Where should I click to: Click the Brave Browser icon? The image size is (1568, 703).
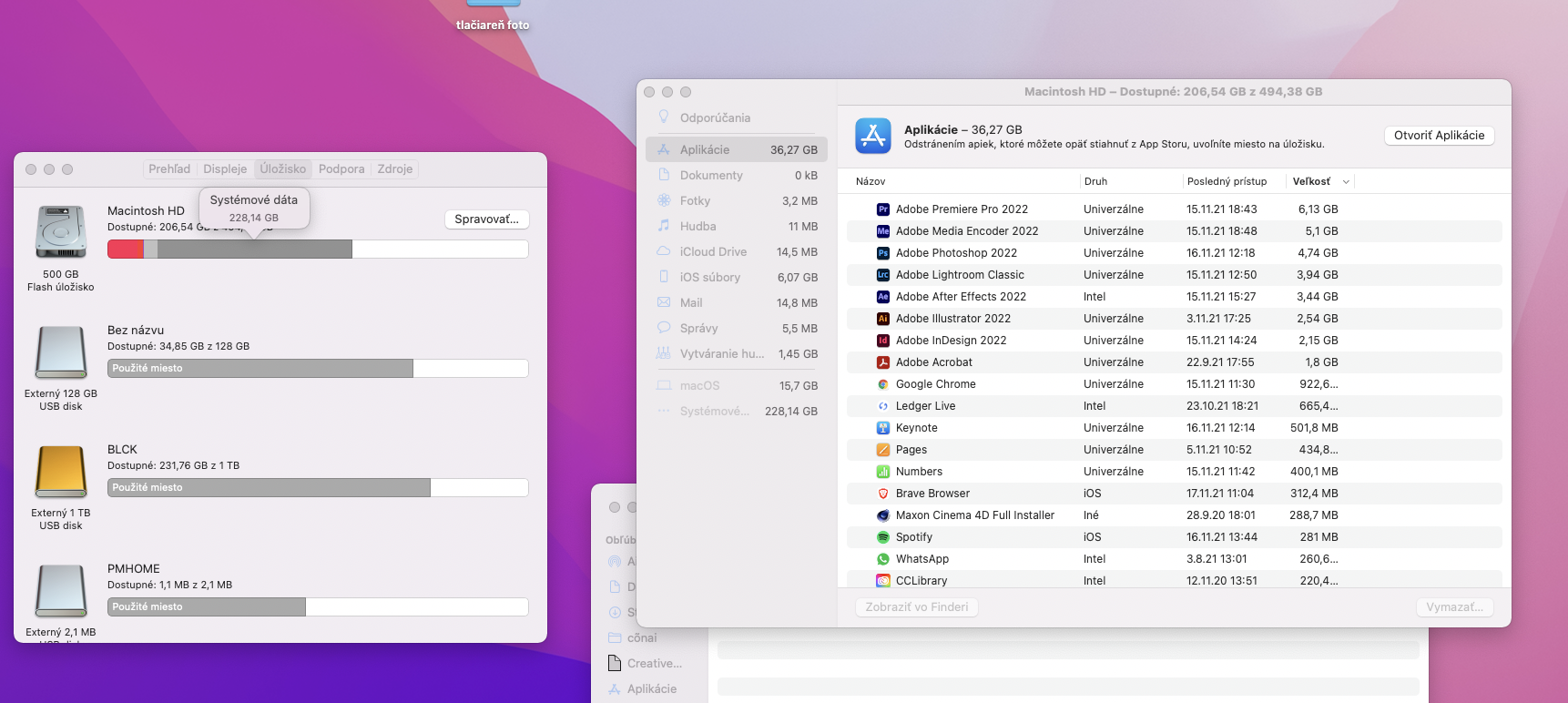click(x=882, y=494)
